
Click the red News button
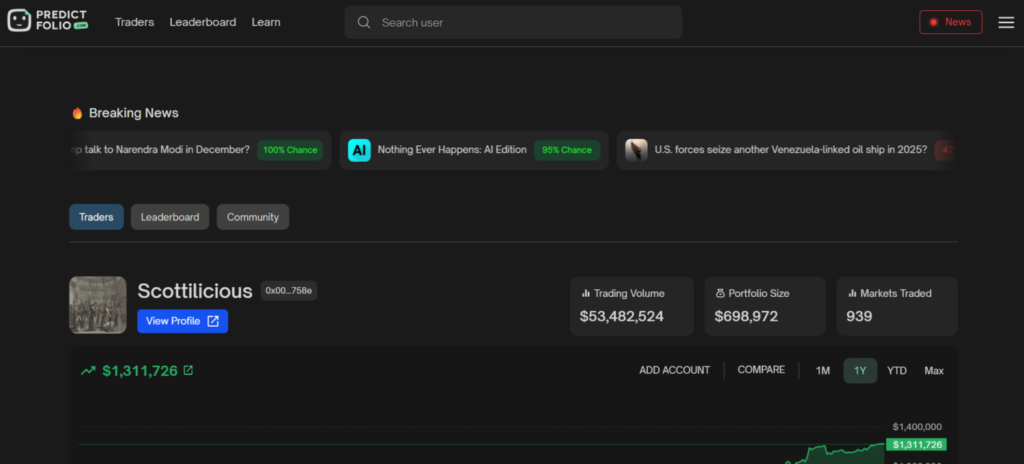(x=950, y=22)
